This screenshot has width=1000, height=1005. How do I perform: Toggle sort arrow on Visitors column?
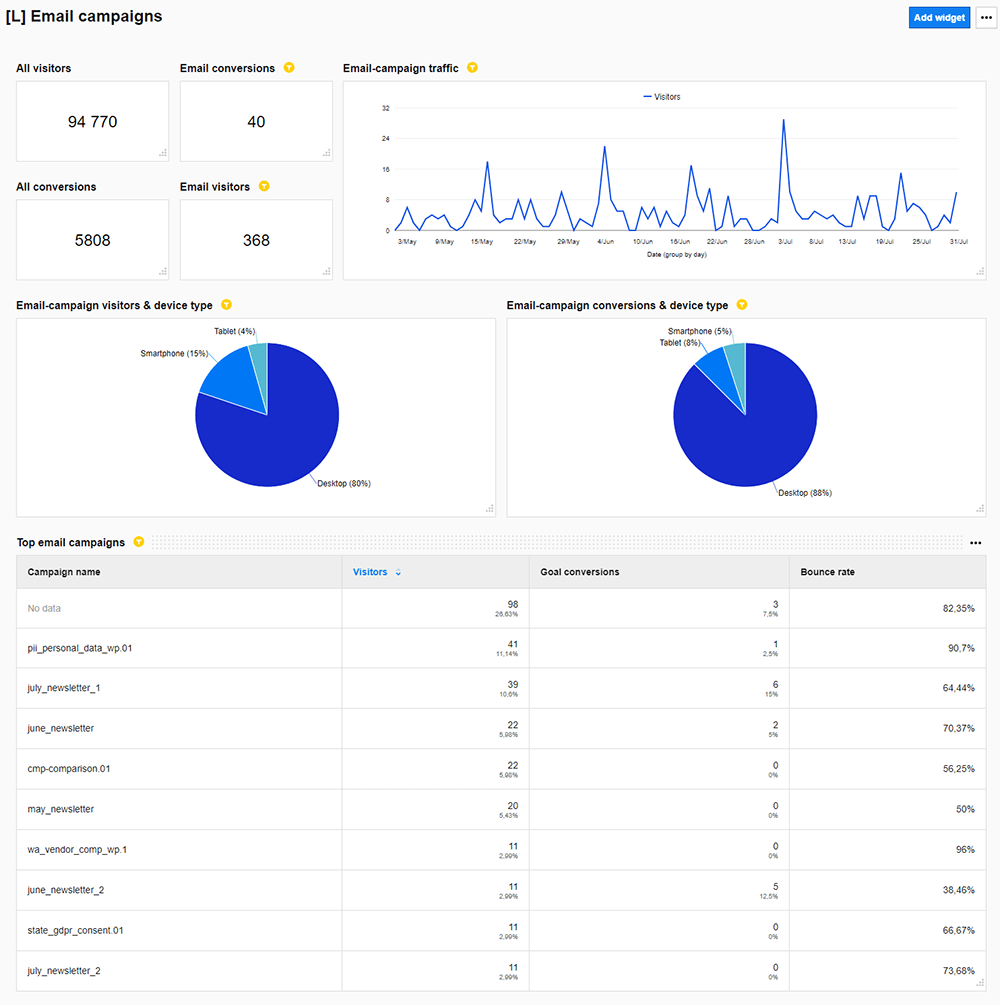pos(399,573)
